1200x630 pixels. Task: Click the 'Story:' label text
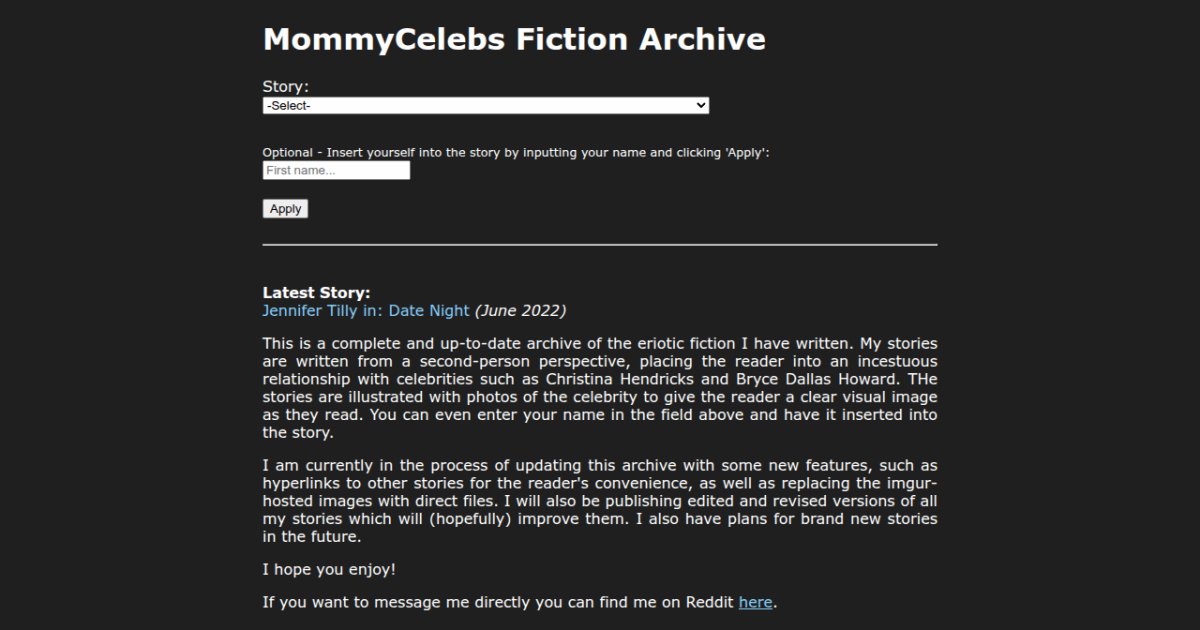pyautogui.click(x=285, y=87)
